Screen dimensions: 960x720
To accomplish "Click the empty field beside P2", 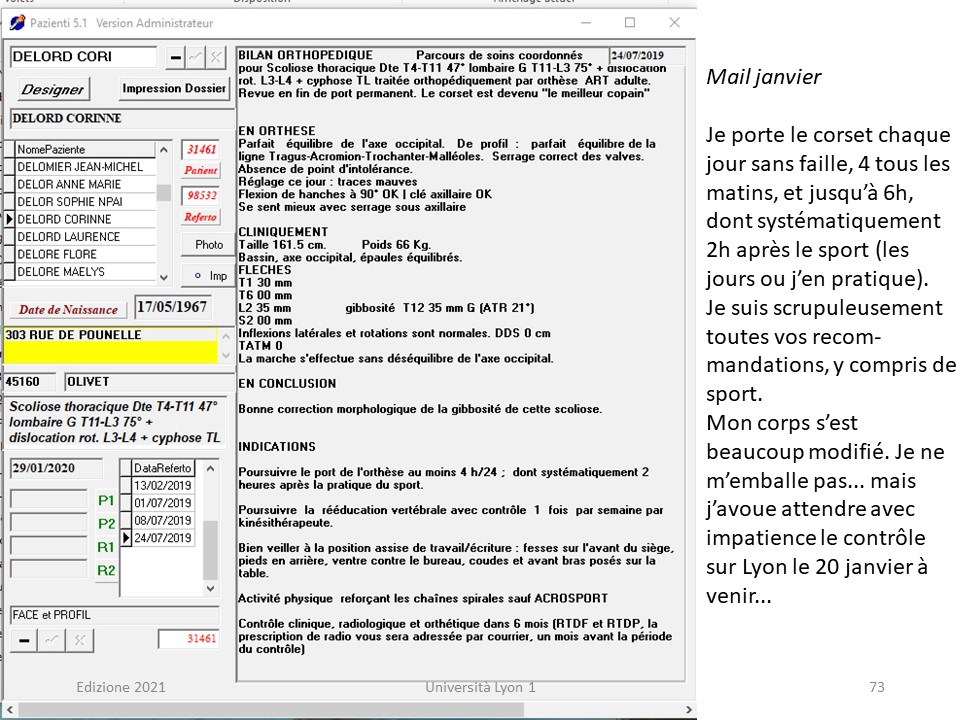I will [49, 522].
